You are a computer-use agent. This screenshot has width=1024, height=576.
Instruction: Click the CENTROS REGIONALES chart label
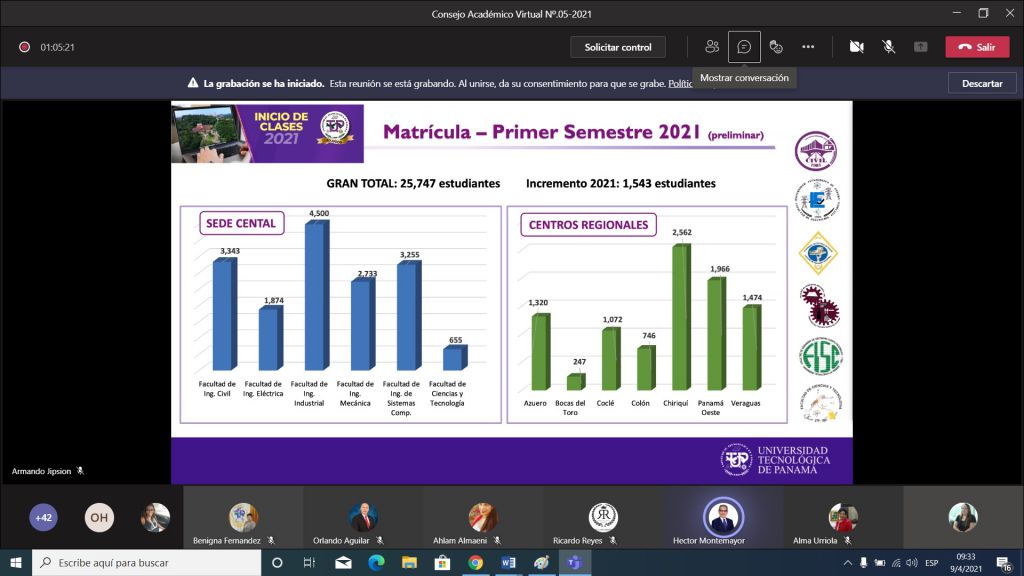pos(588,225)
